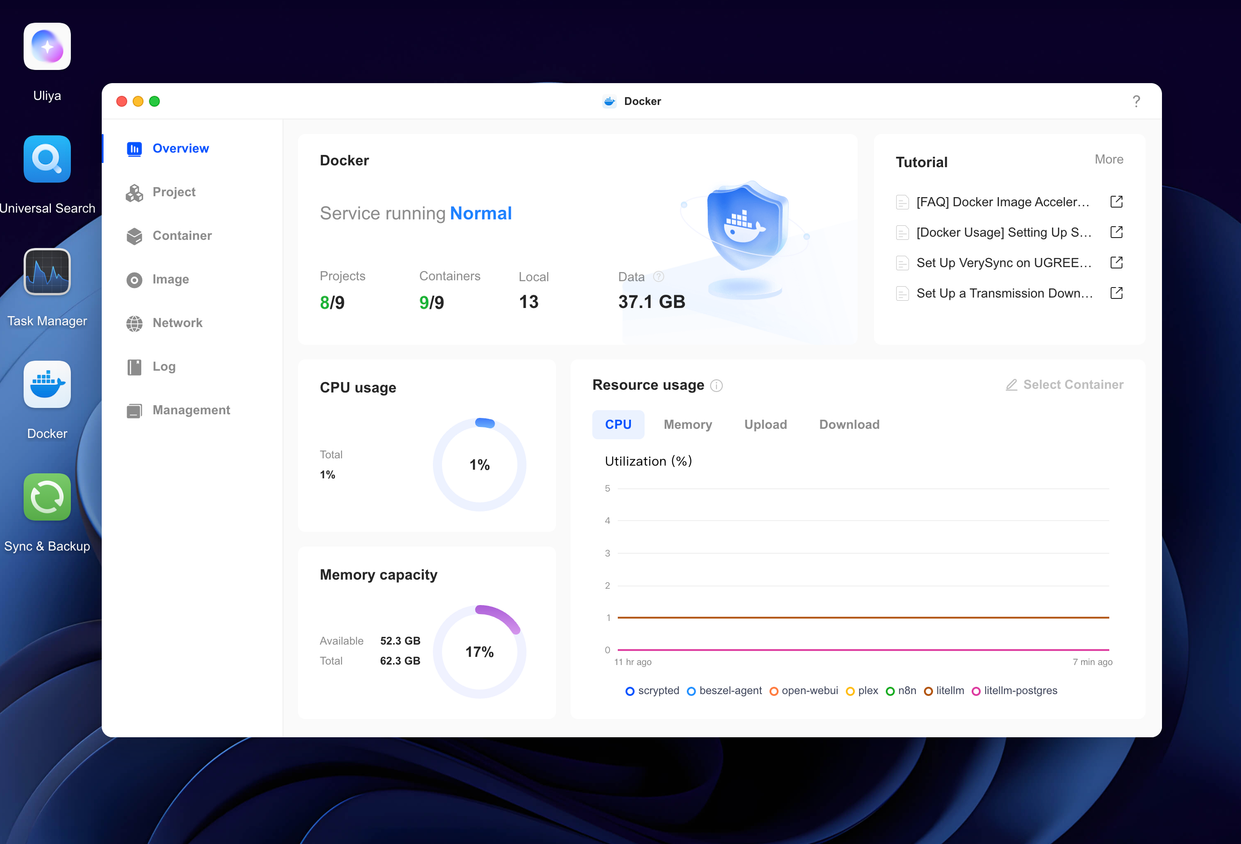Click the help question mark icon
The image size is (1241, 844).
(1136, 101)
